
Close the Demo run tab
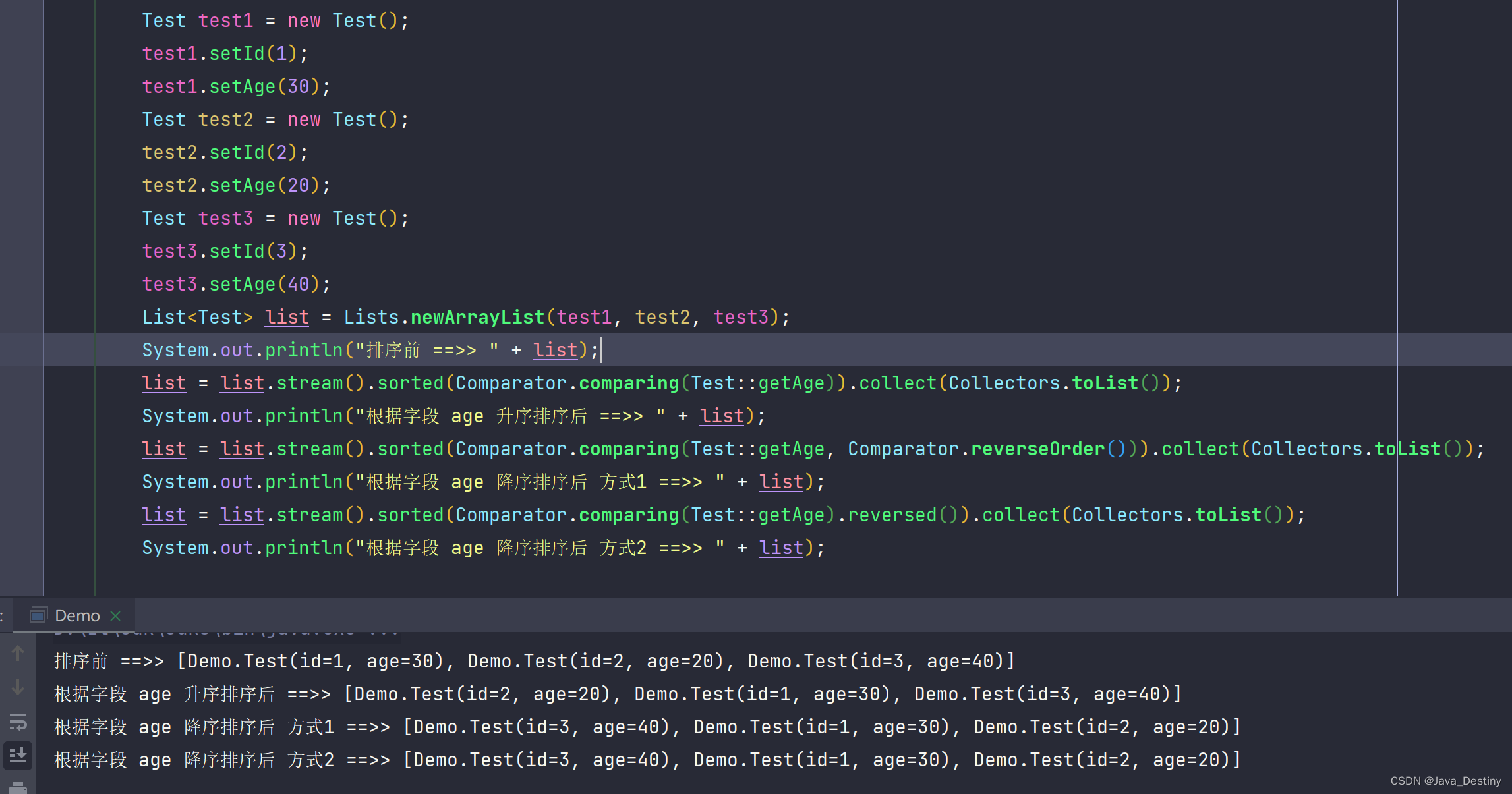coord(116,615)
